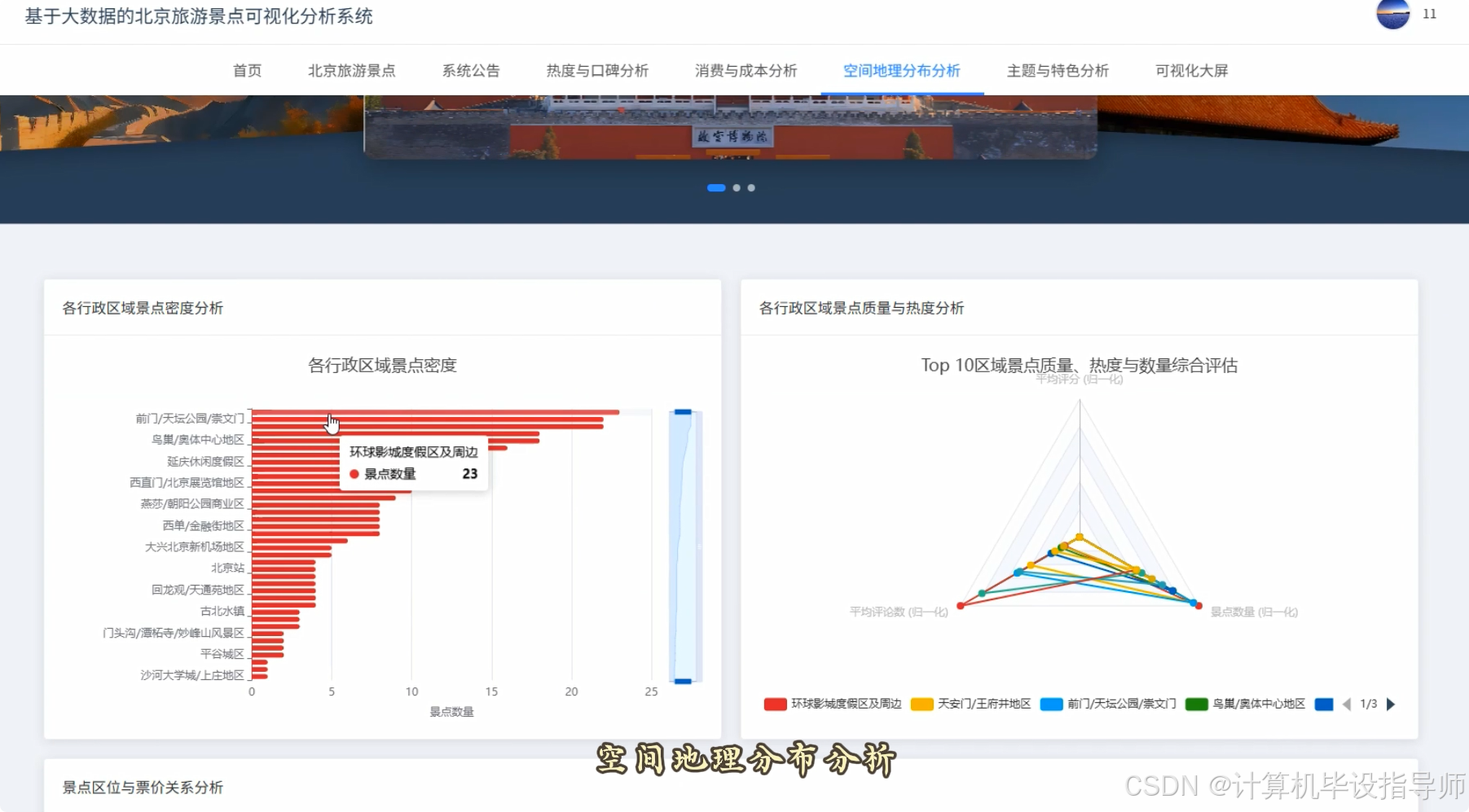The height and width of the screenshot is (812, 1469).
Task: Switch to the 系统公告 tab
Action: coord(470,71)
